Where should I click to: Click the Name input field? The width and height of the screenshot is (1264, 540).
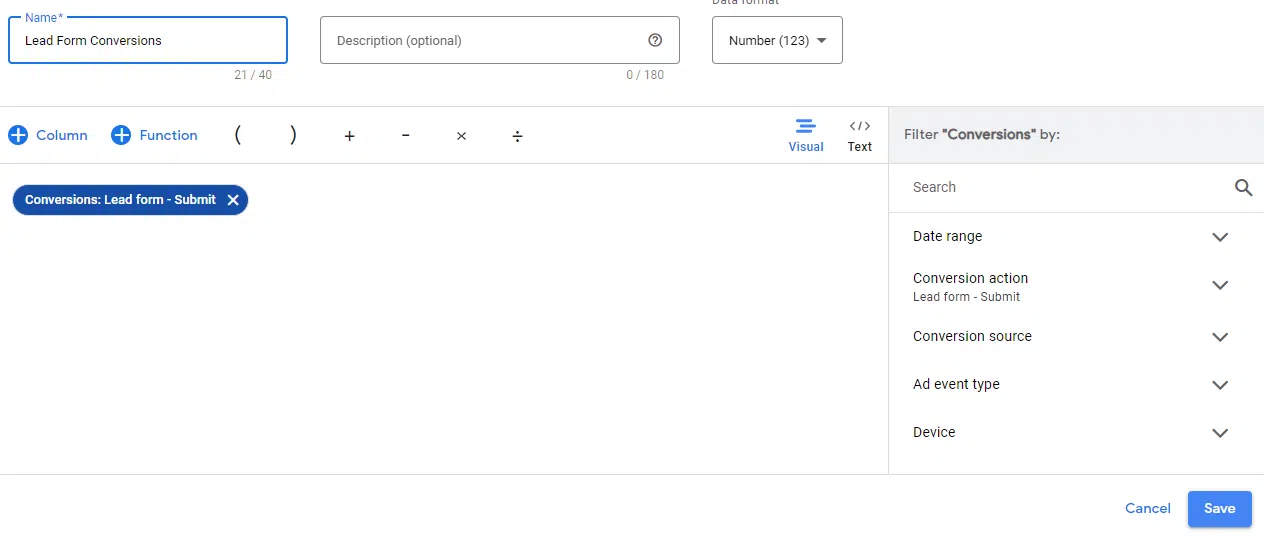click(148, 41)
